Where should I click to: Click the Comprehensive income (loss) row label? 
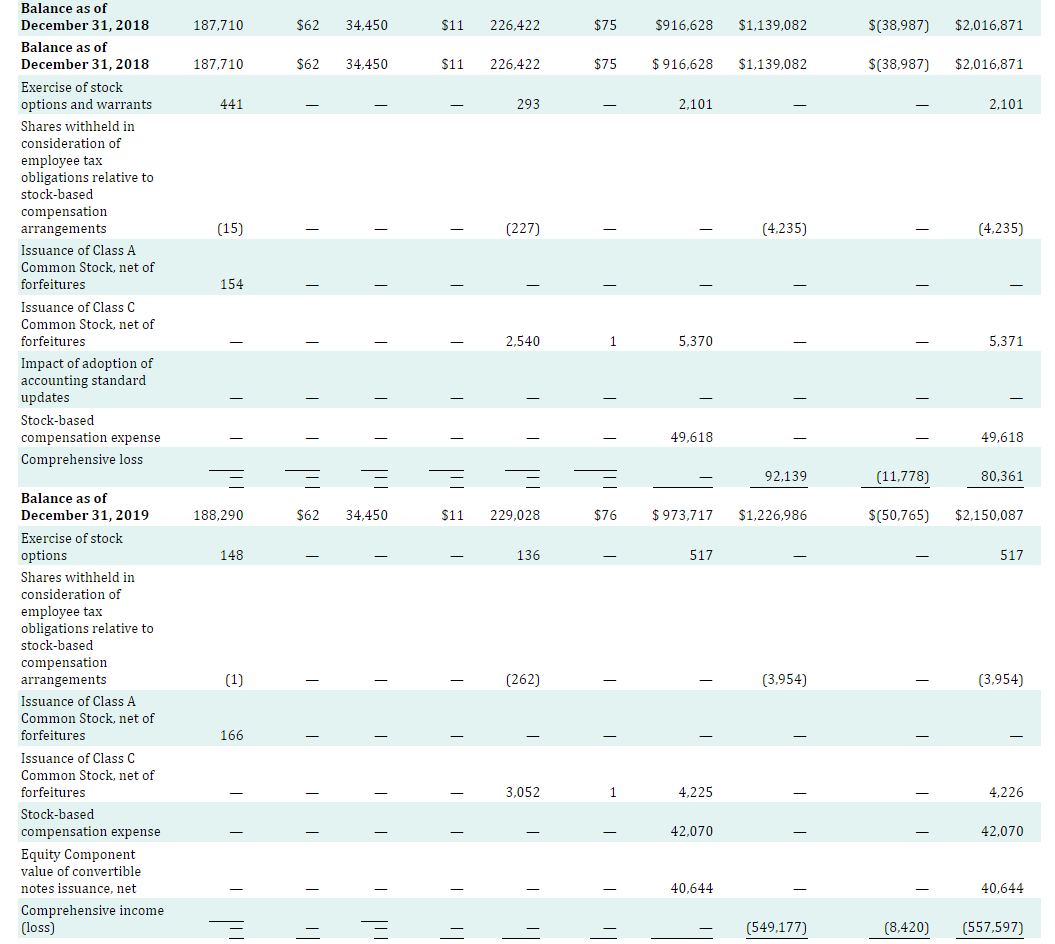point(92,919)
